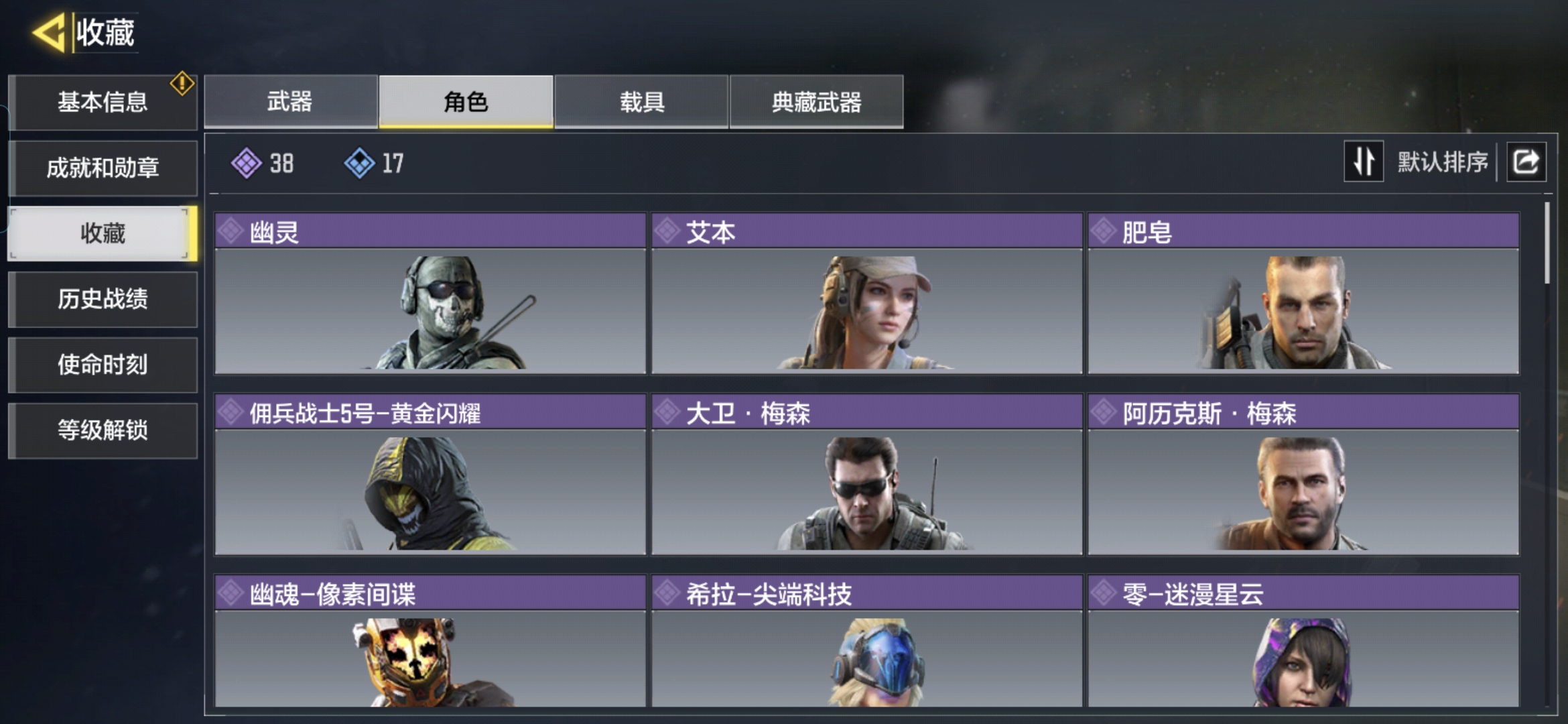Image resolution: width=1568 pixels, height=724 pixels.
Task: Toggle the sort order arrows icon
Action: 1364,162
